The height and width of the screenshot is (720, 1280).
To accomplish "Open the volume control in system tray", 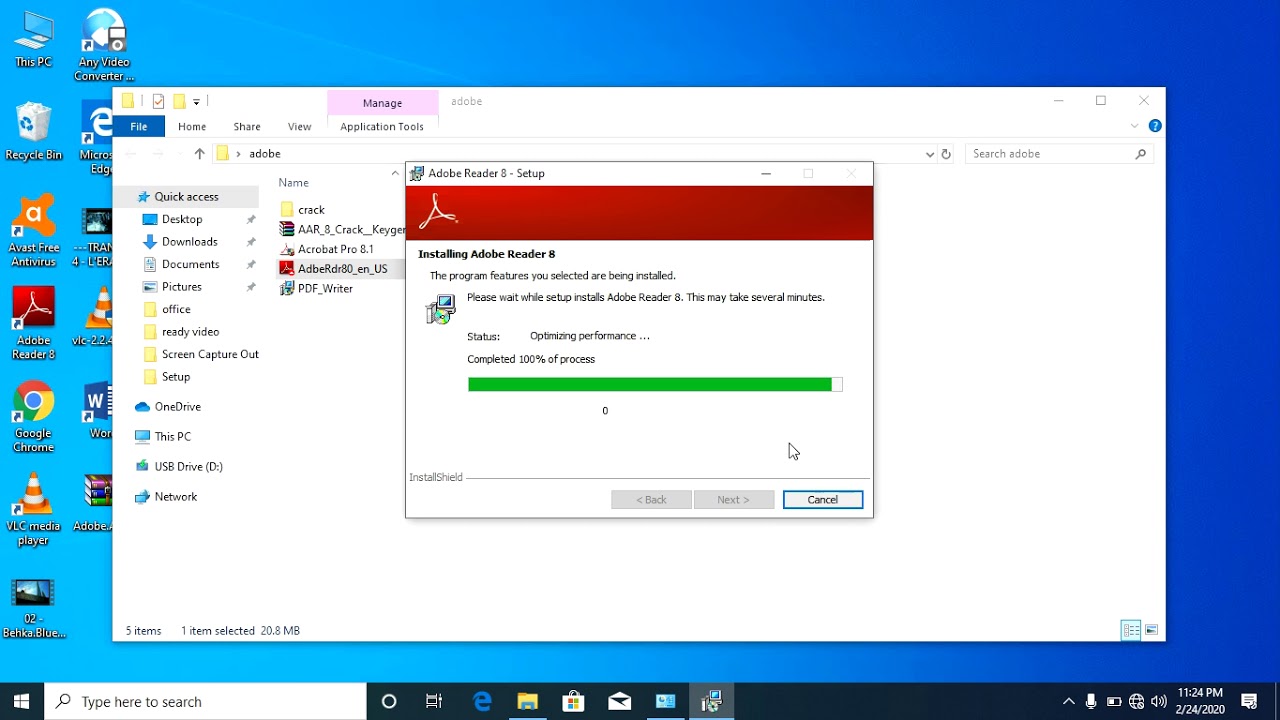I will pos(1159,701).
